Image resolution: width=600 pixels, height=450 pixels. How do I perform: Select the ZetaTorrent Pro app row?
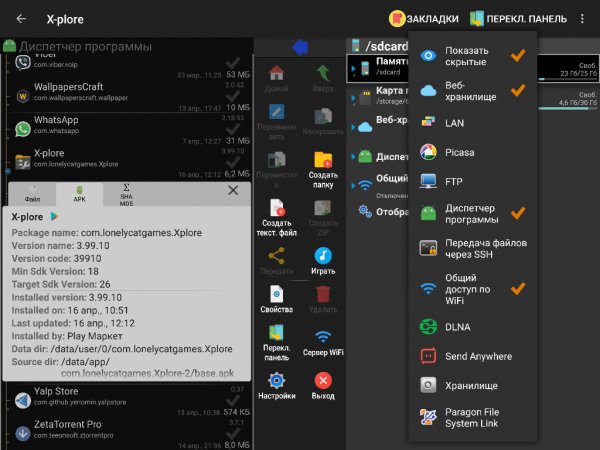pyautogui.click(x=129, y=434)
